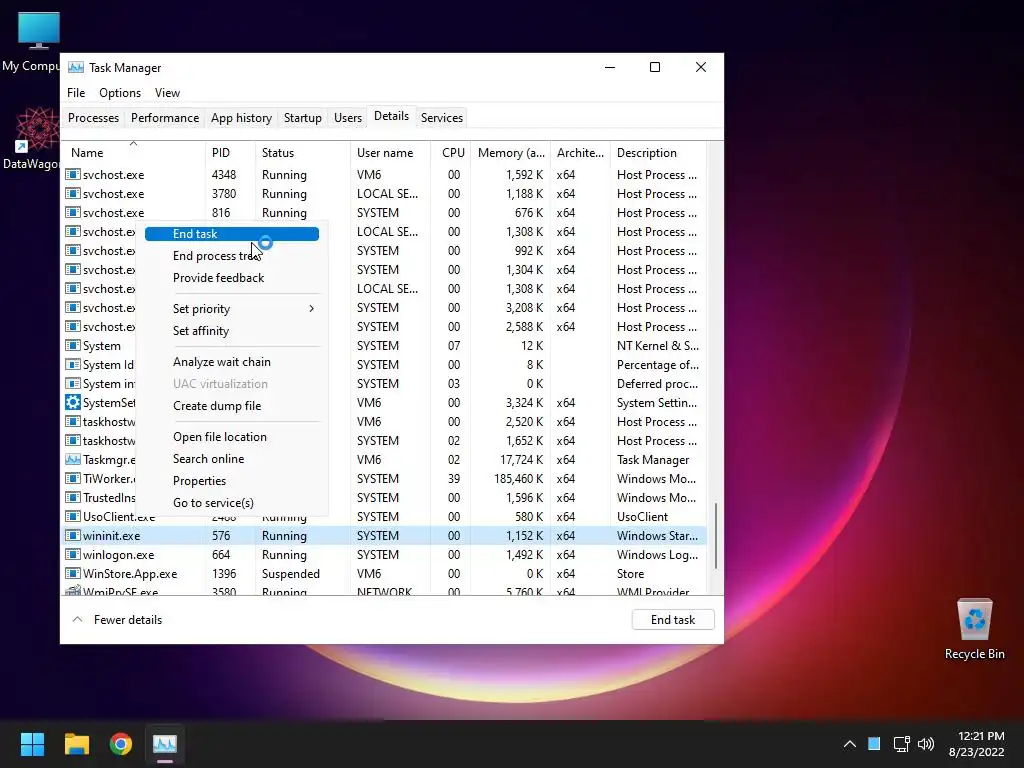Open the File menu
This screenshot has height=768, width=1024.
pos(76,93)
